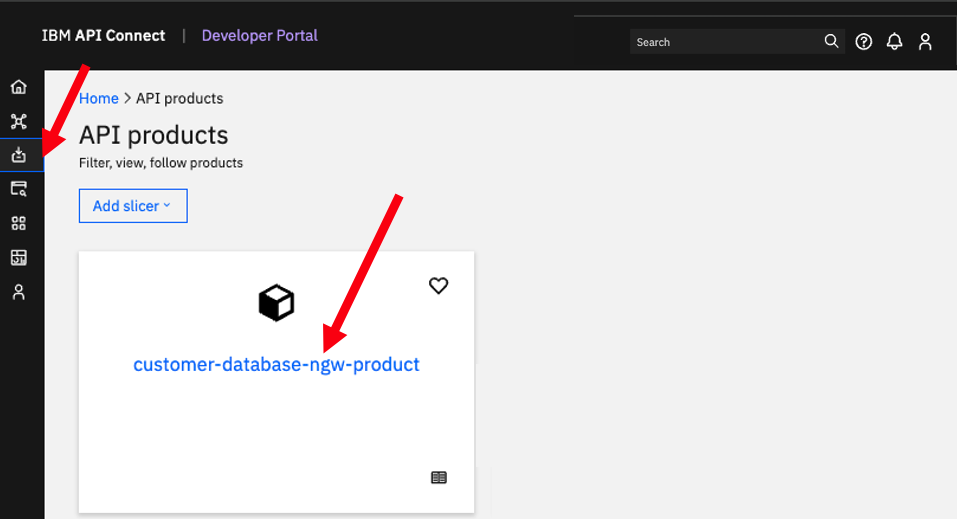Open the Home icon in sidebar
Image resolution: width=959 pixels, height=519 pixels.
point(18,87)
